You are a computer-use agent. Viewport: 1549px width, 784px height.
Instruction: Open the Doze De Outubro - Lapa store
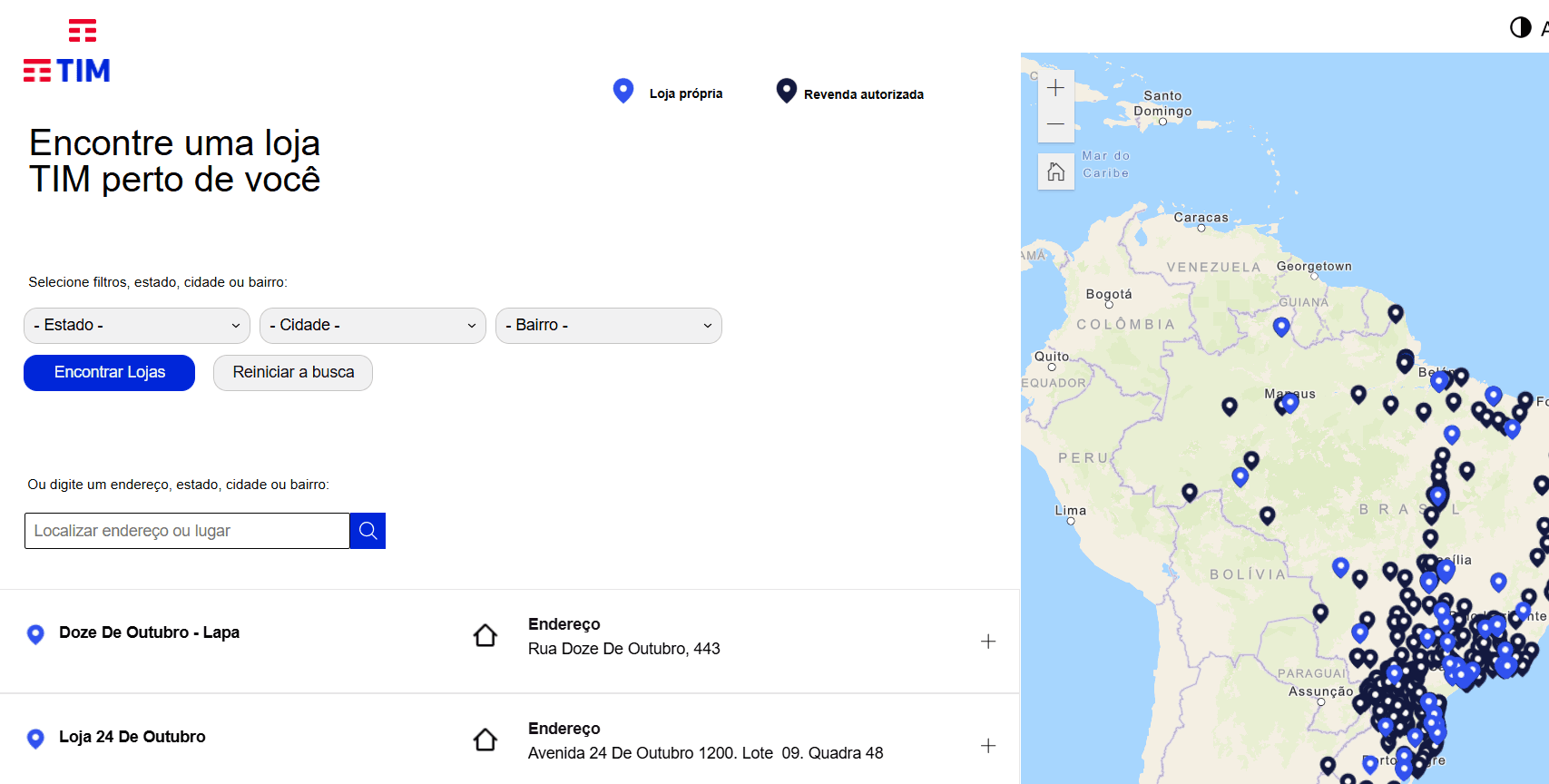(149, 632)
